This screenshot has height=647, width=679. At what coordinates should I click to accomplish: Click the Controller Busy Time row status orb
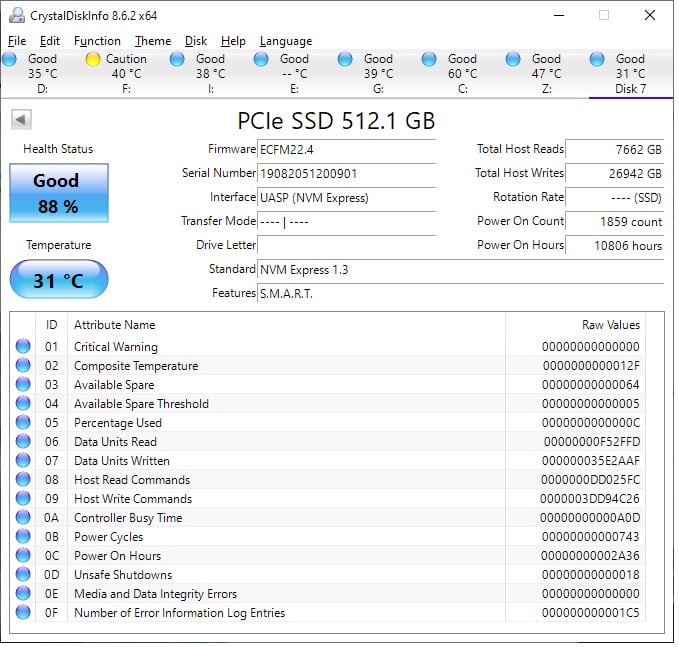23,518
